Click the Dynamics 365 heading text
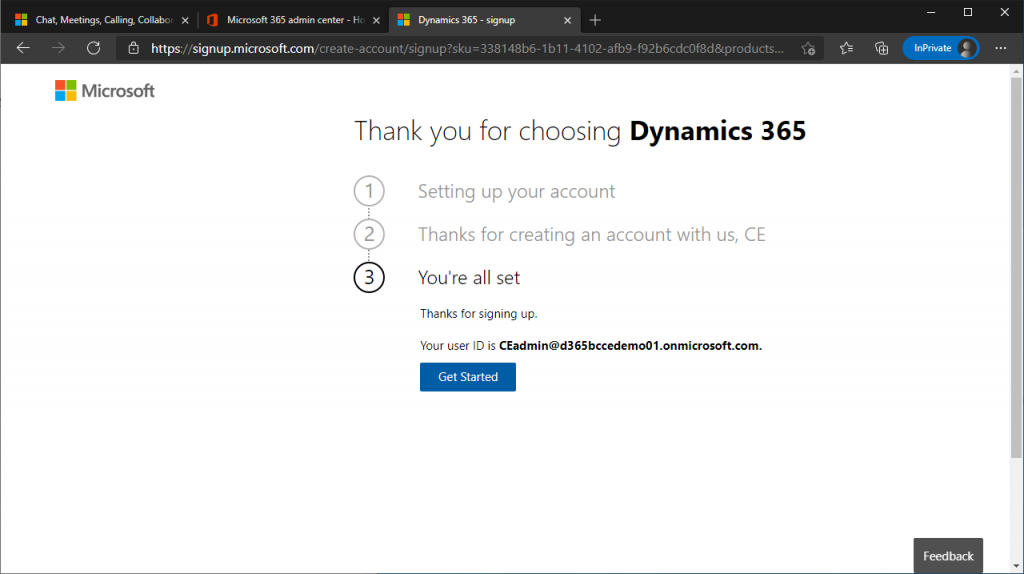 coord(718,131)
